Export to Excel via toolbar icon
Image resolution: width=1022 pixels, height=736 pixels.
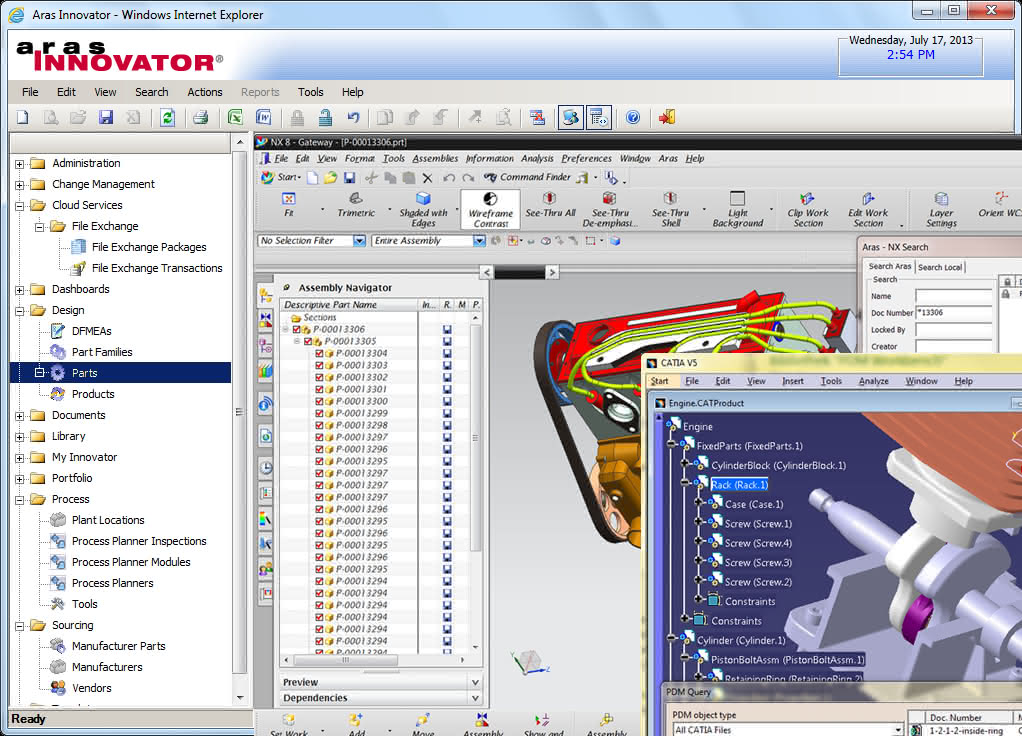click(235, 117)
